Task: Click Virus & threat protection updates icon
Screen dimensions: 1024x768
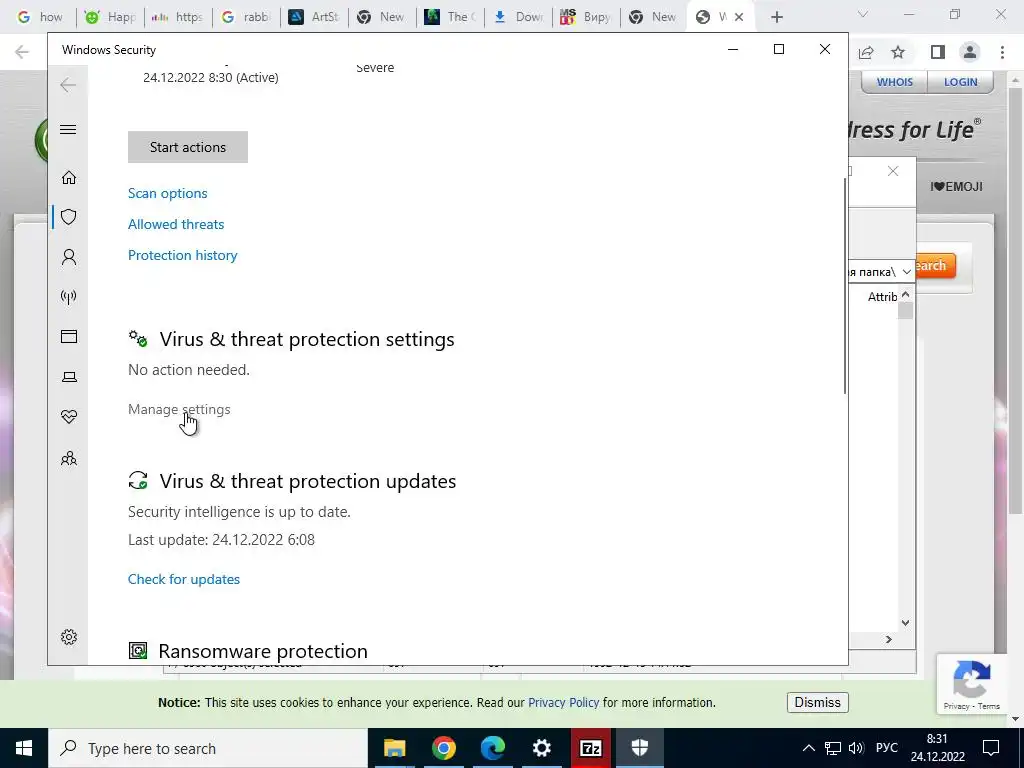Action: pyautogui.click(x=138, y=481)
